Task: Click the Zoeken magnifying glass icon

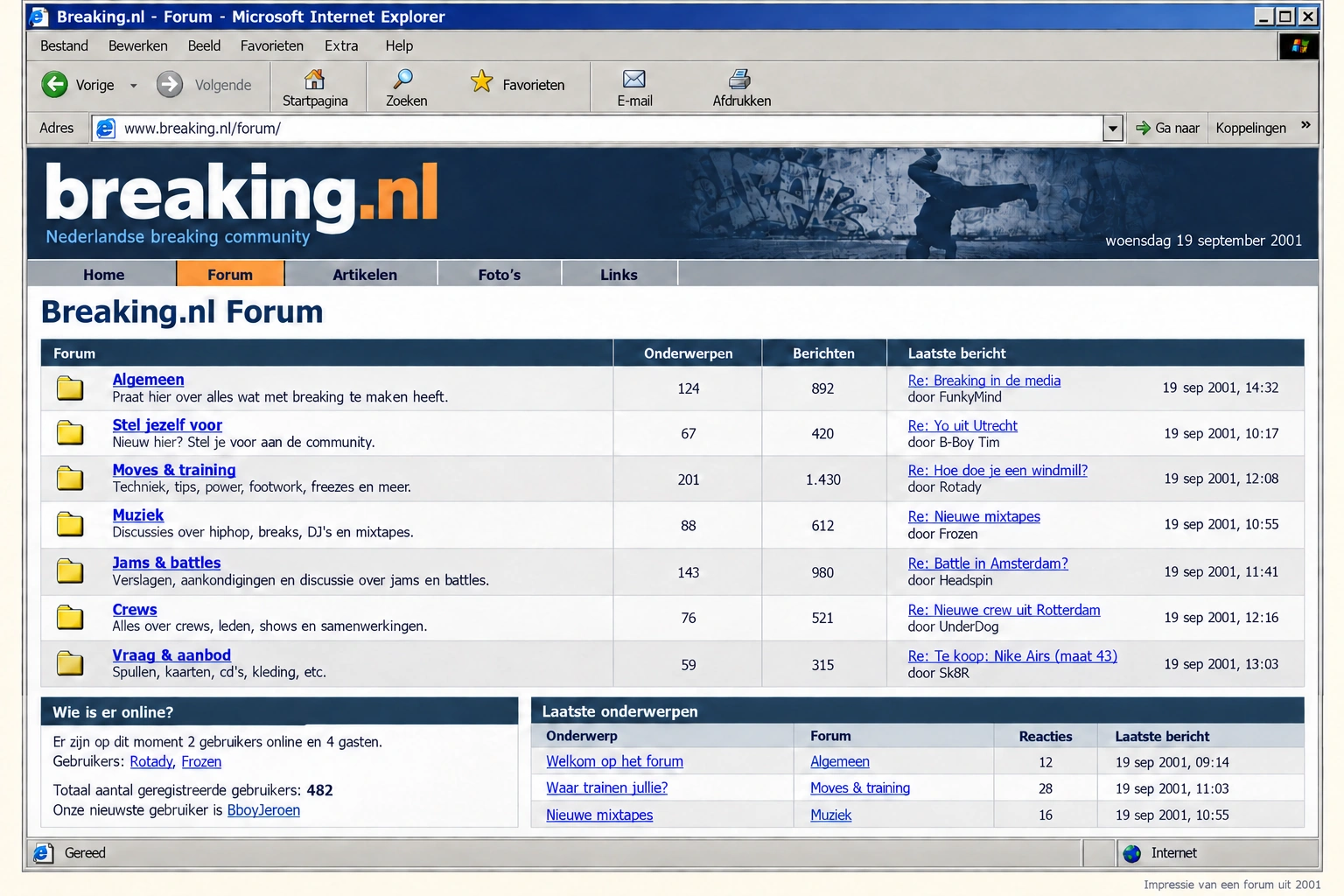Action: tap(403, 80)
